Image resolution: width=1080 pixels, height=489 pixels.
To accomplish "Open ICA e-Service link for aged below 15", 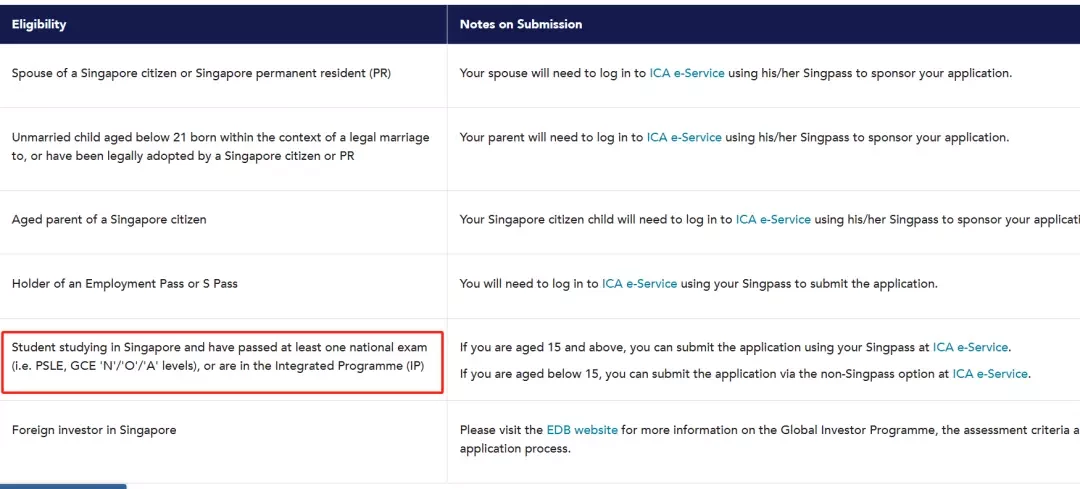I will coord(990,374).
